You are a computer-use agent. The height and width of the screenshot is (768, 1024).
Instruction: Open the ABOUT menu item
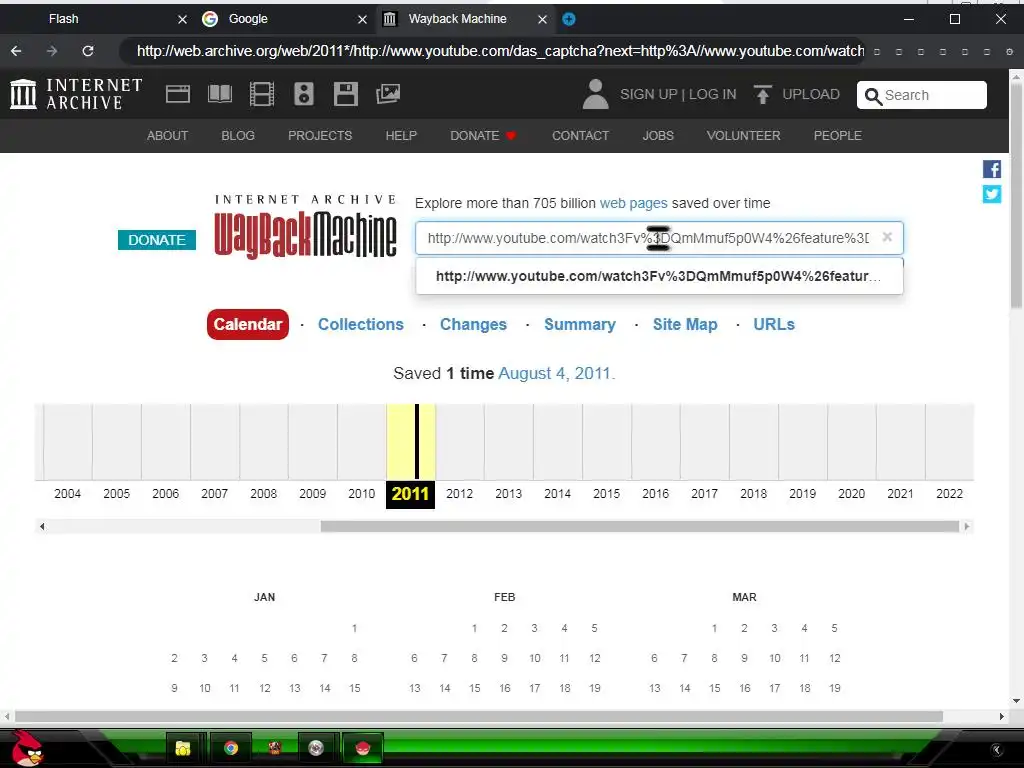point(167,136)
